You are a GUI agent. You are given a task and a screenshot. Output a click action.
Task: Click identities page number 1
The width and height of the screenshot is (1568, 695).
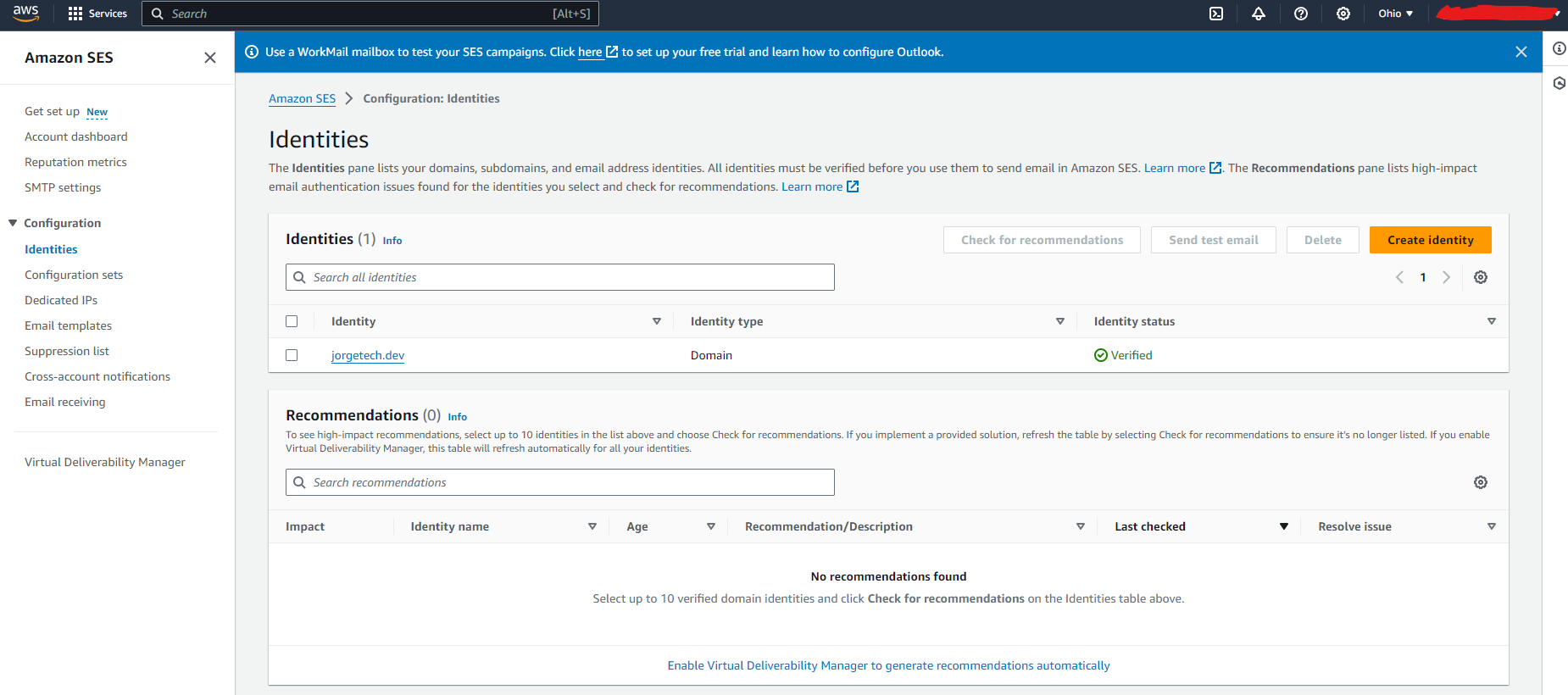coord(1423,277)
